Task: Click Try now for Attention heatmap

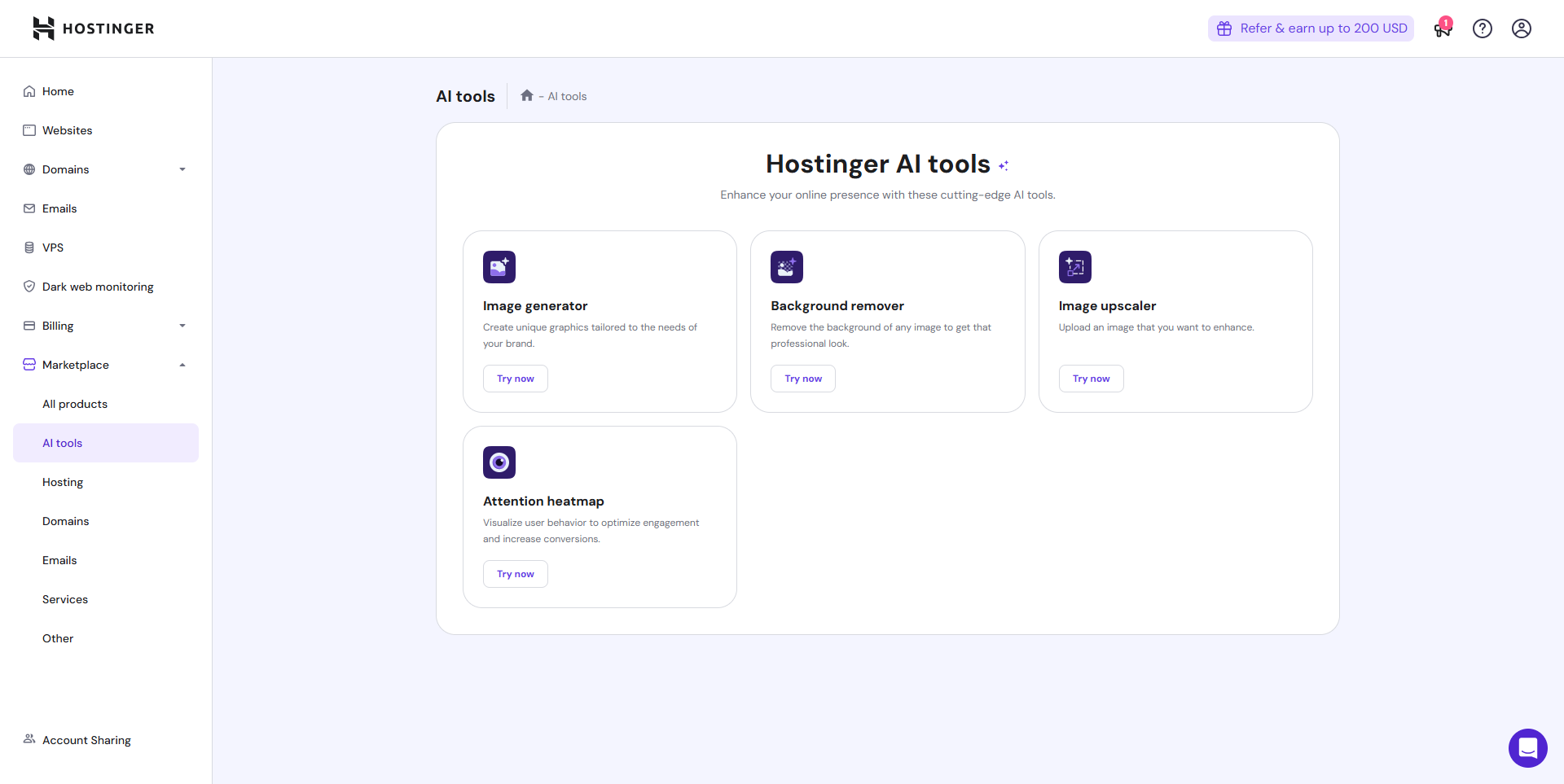Action: pyautogui.click(x=516, y=574)
